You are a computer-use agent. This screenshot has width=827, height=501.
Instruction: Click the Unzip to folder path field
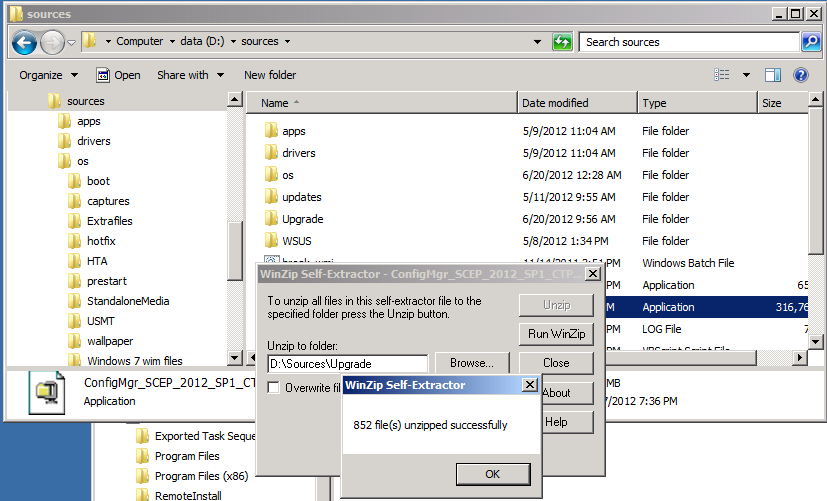348,364
